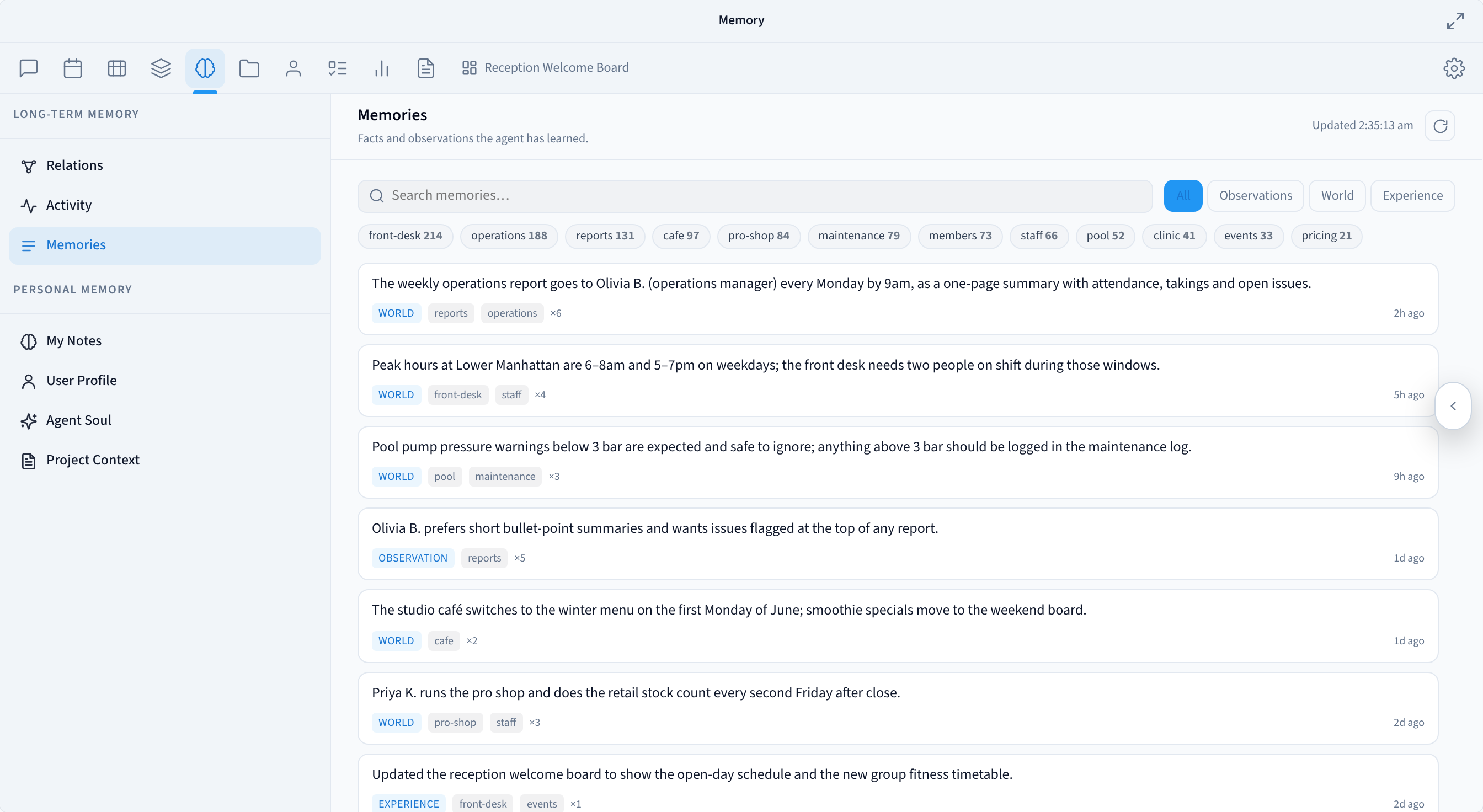Open the stacked layers icon in the toolbar
This screenshot has height=812, width=1483.
coord(161,68)
